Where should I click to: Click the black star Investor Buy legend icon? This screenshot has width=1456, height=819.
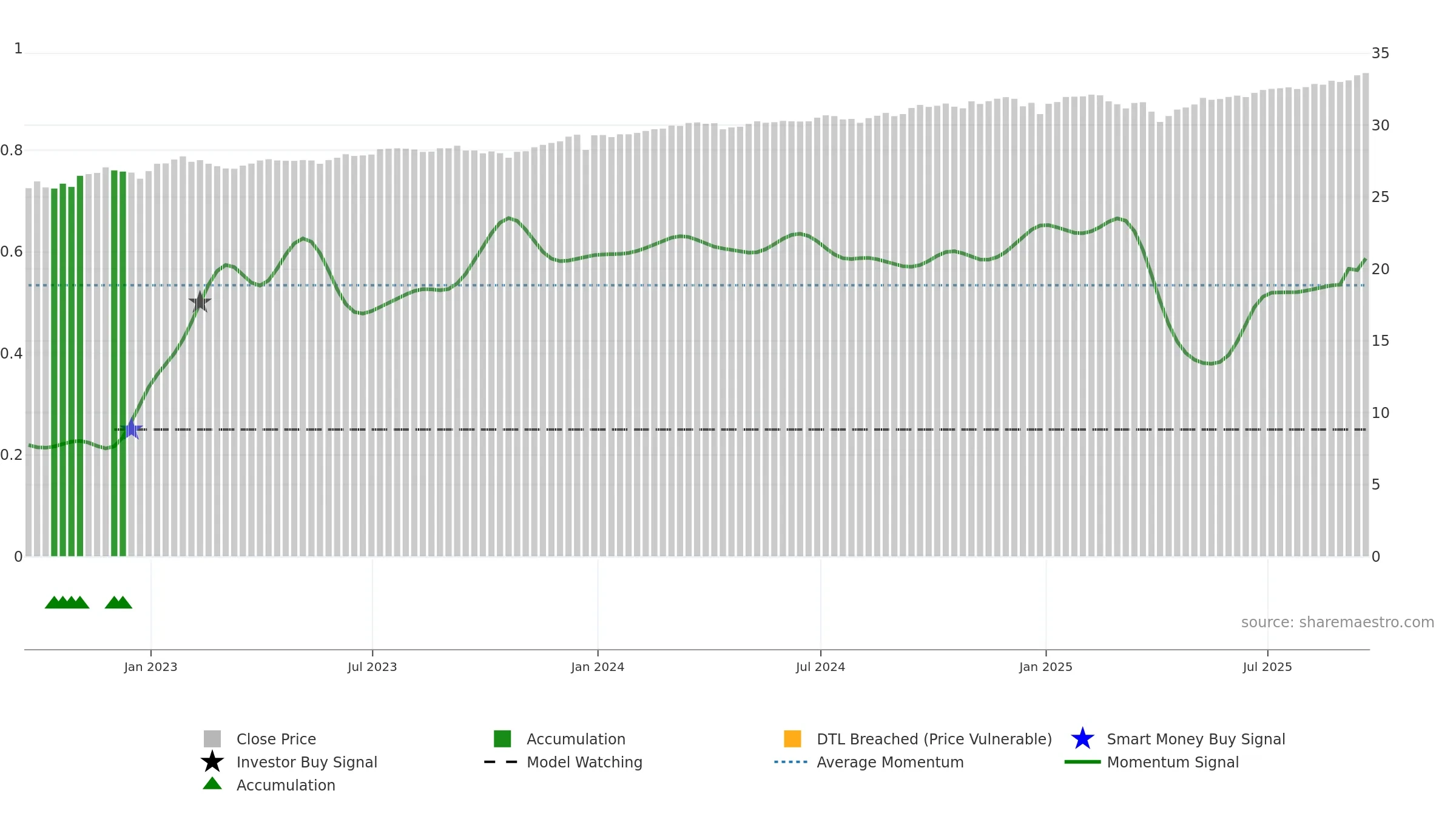[212, 762]
